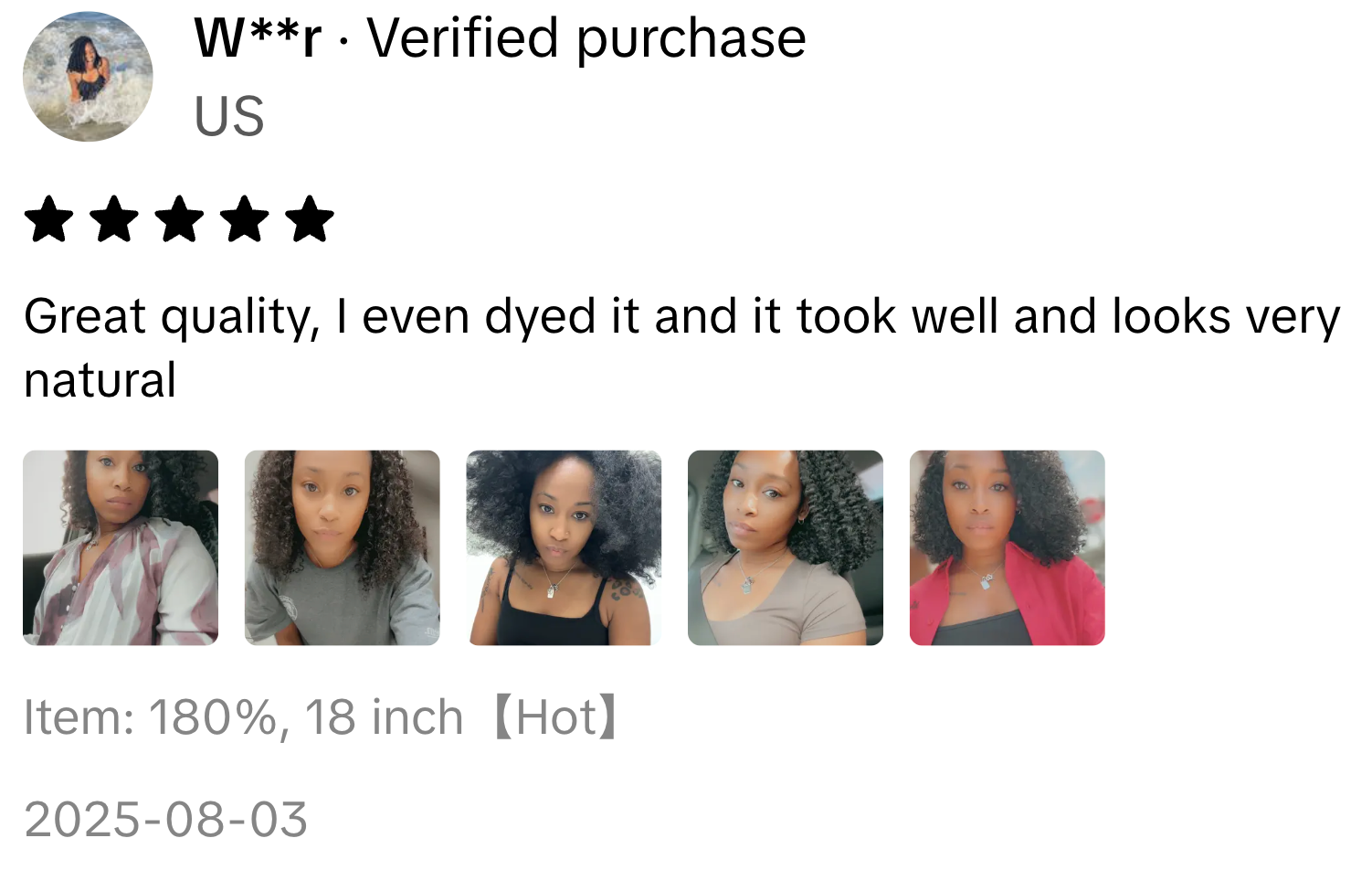This screenshot has width=1372, height=870.
Task: Open the reviewer's round profile avatar
Action: (x=88, y=77)
